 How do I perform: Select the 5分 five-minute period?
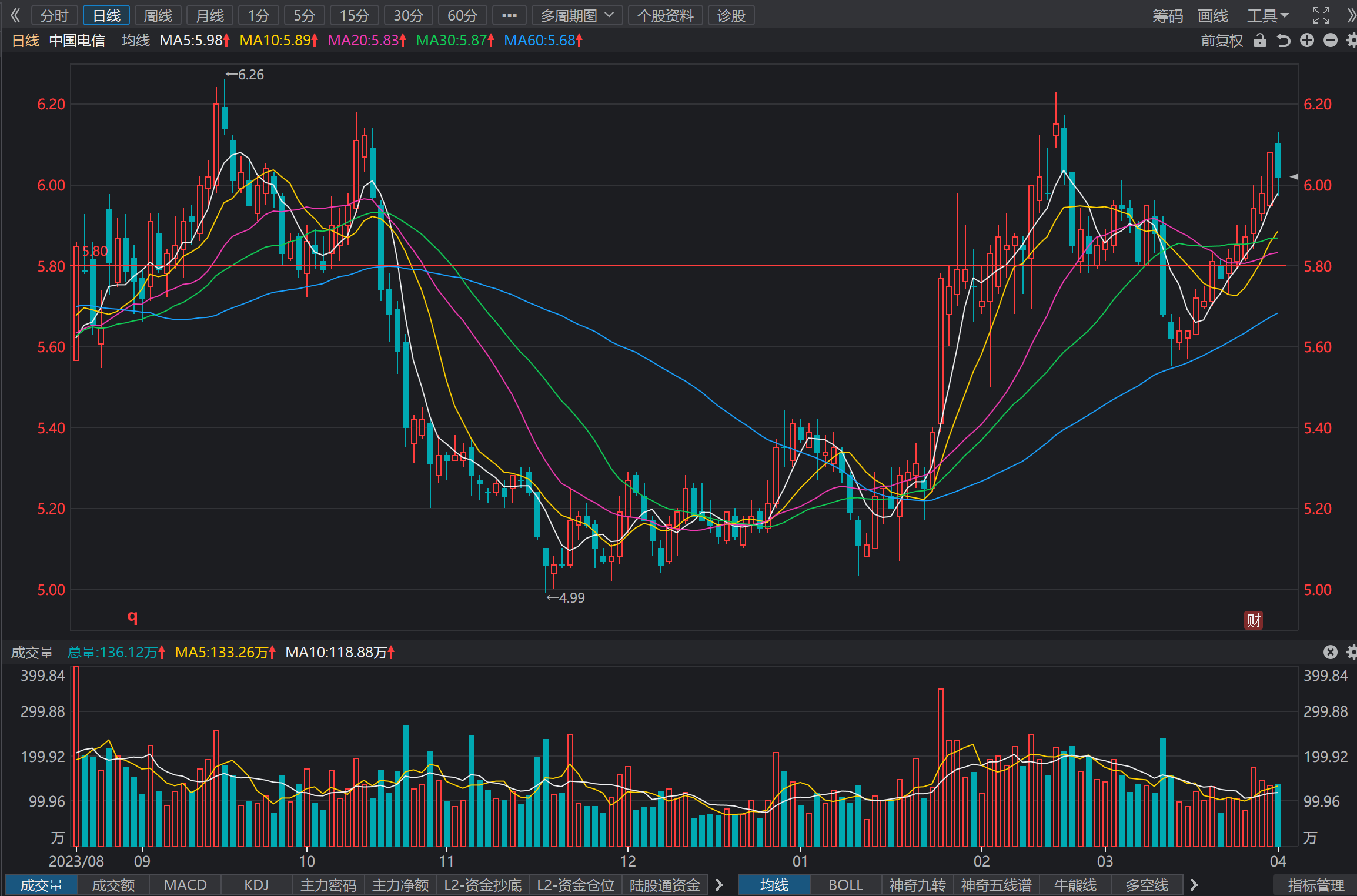coord(305,15)
